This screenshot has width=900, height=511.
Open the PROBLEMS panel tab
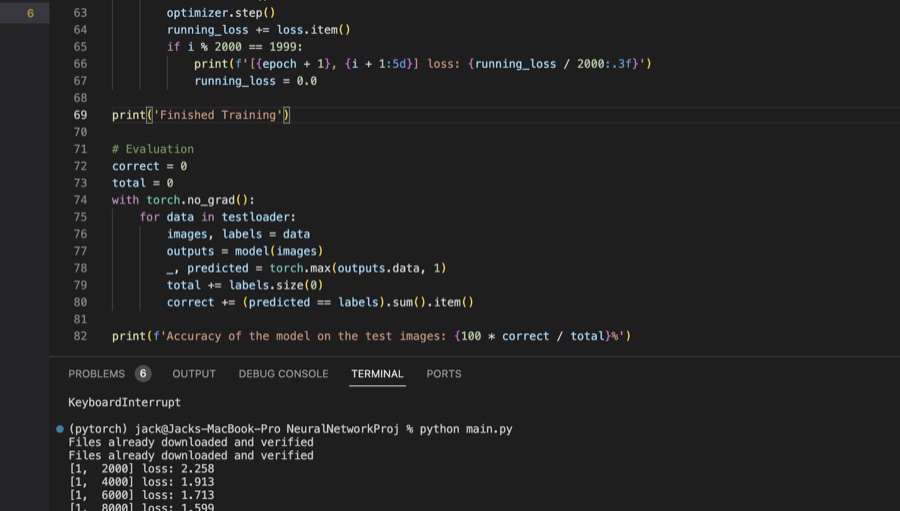(x=96, y=374)
